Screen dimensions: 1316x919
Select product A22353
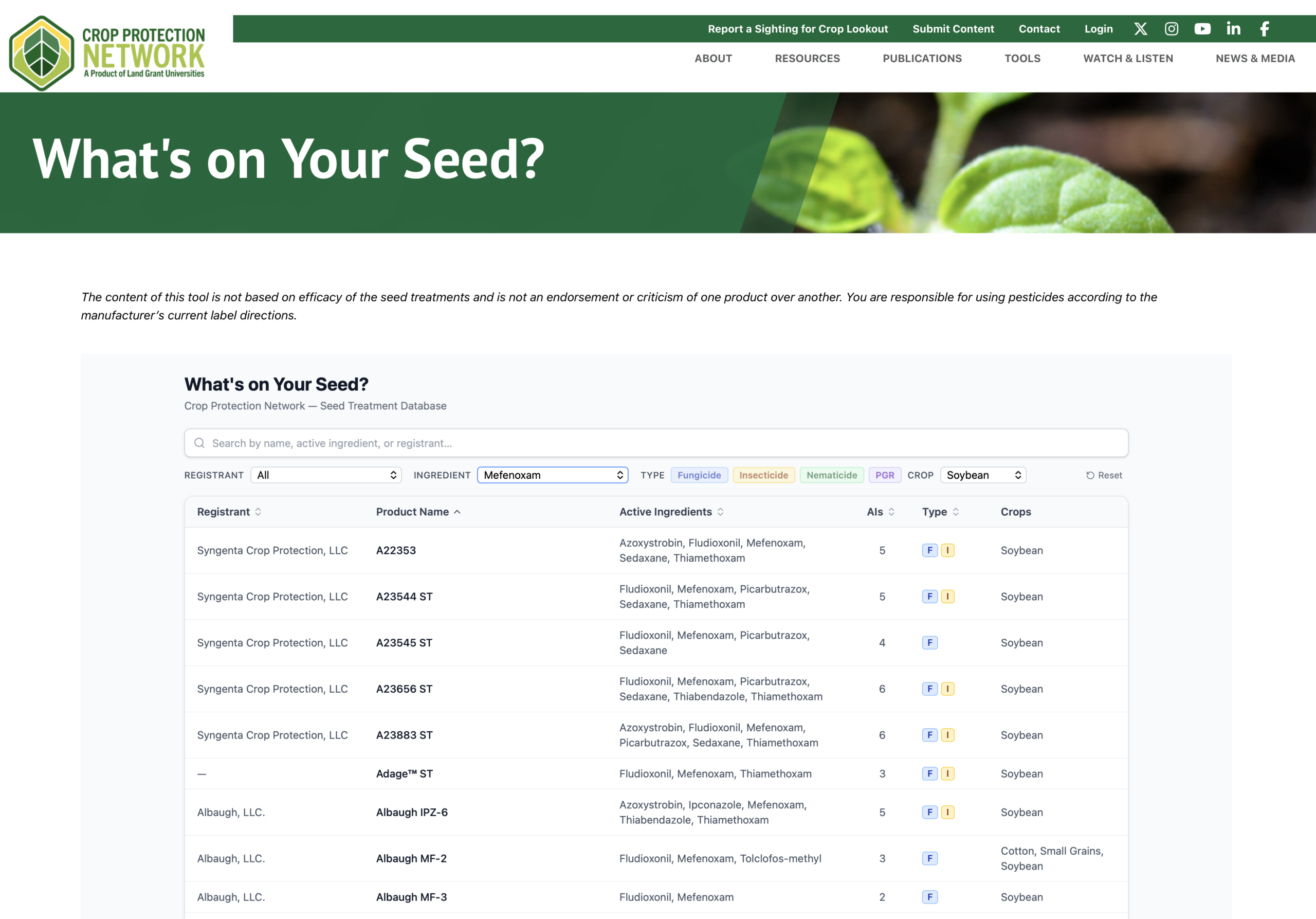[395, 550]
